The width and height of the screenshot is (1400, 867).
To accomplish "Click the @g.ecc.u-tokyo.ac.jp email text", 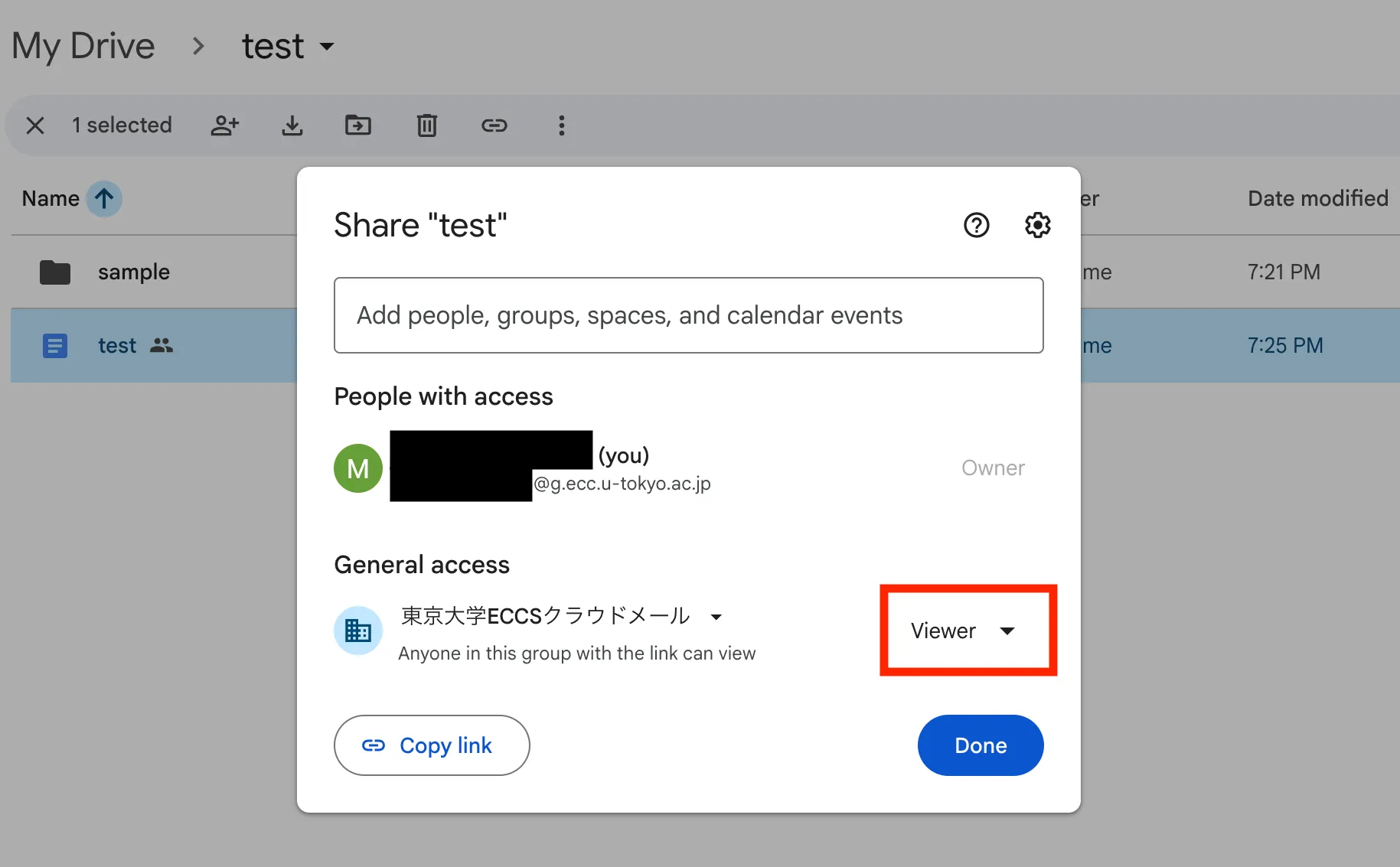I will click(622, 484).
